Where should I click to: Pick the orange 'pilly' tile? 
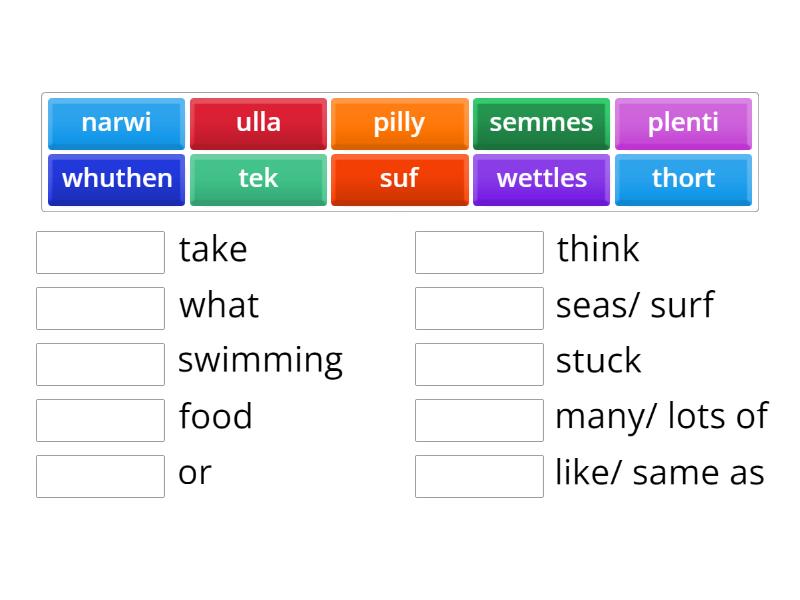399,123
